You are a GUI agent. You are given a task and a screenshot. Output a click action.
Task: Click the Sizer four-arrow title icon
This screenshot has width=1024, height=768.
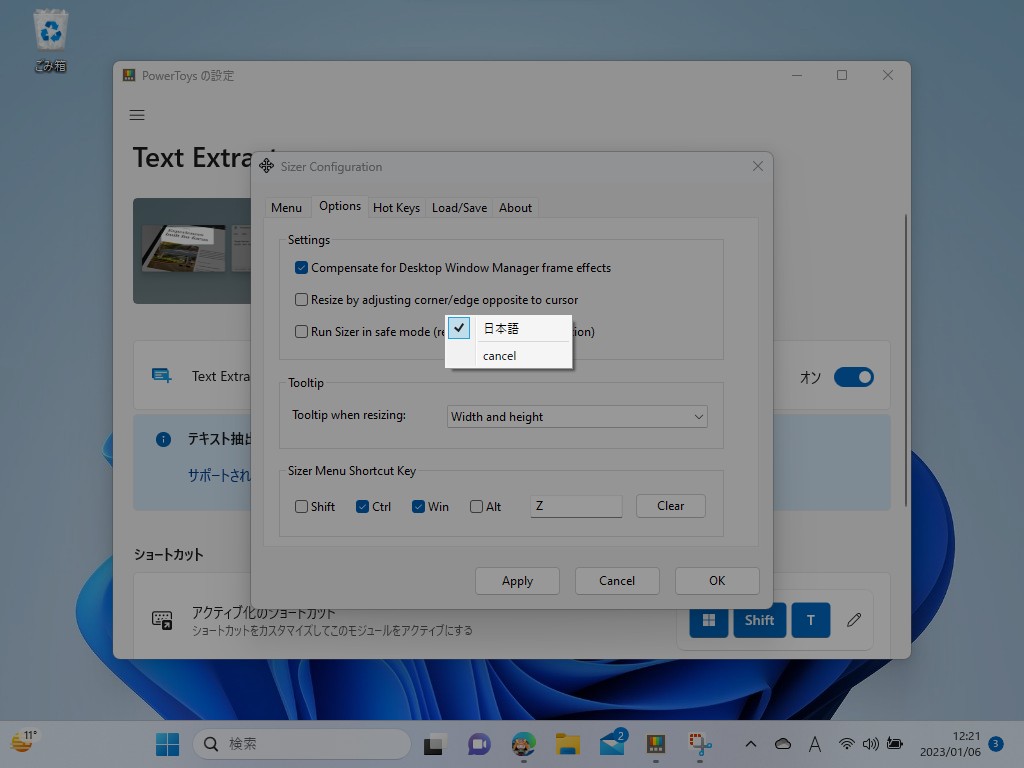click(266, 166)
